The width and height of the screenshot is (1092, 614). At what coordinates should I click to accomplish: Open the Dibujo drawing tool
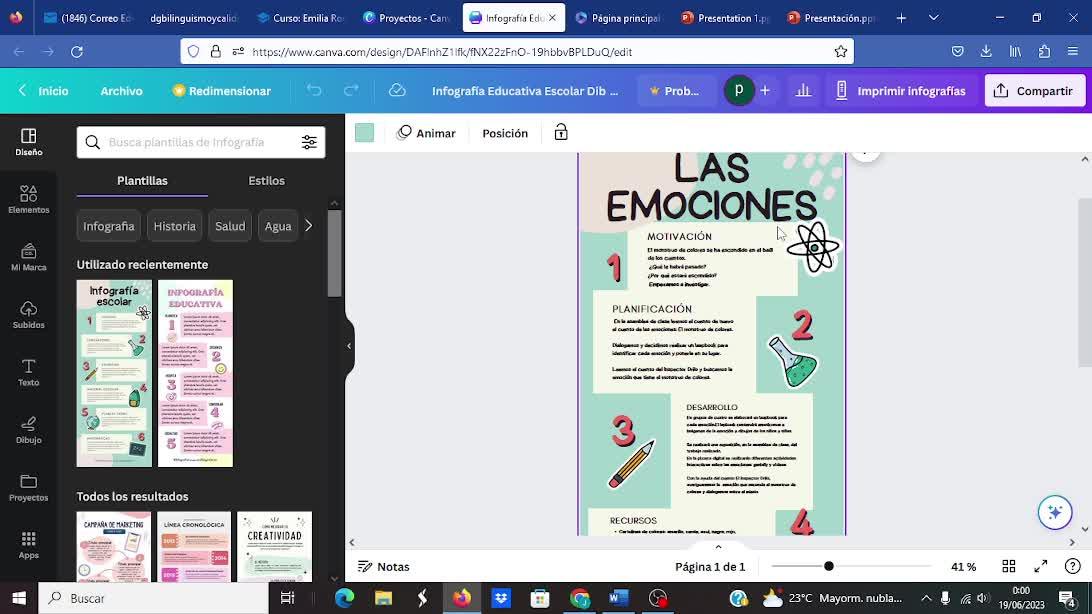tap(29, 430)
